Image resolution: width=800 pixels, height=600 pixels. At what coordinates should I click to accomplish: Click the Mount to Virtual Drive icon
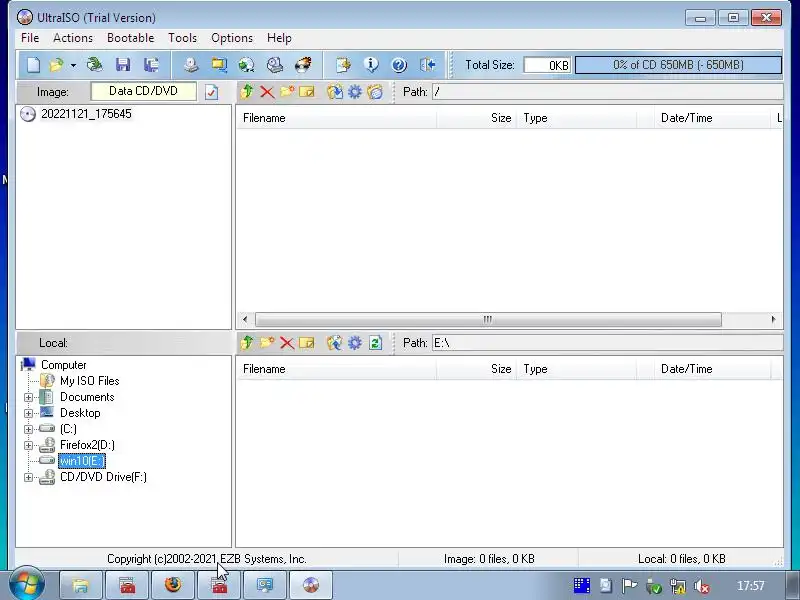(x=275, y=65)
